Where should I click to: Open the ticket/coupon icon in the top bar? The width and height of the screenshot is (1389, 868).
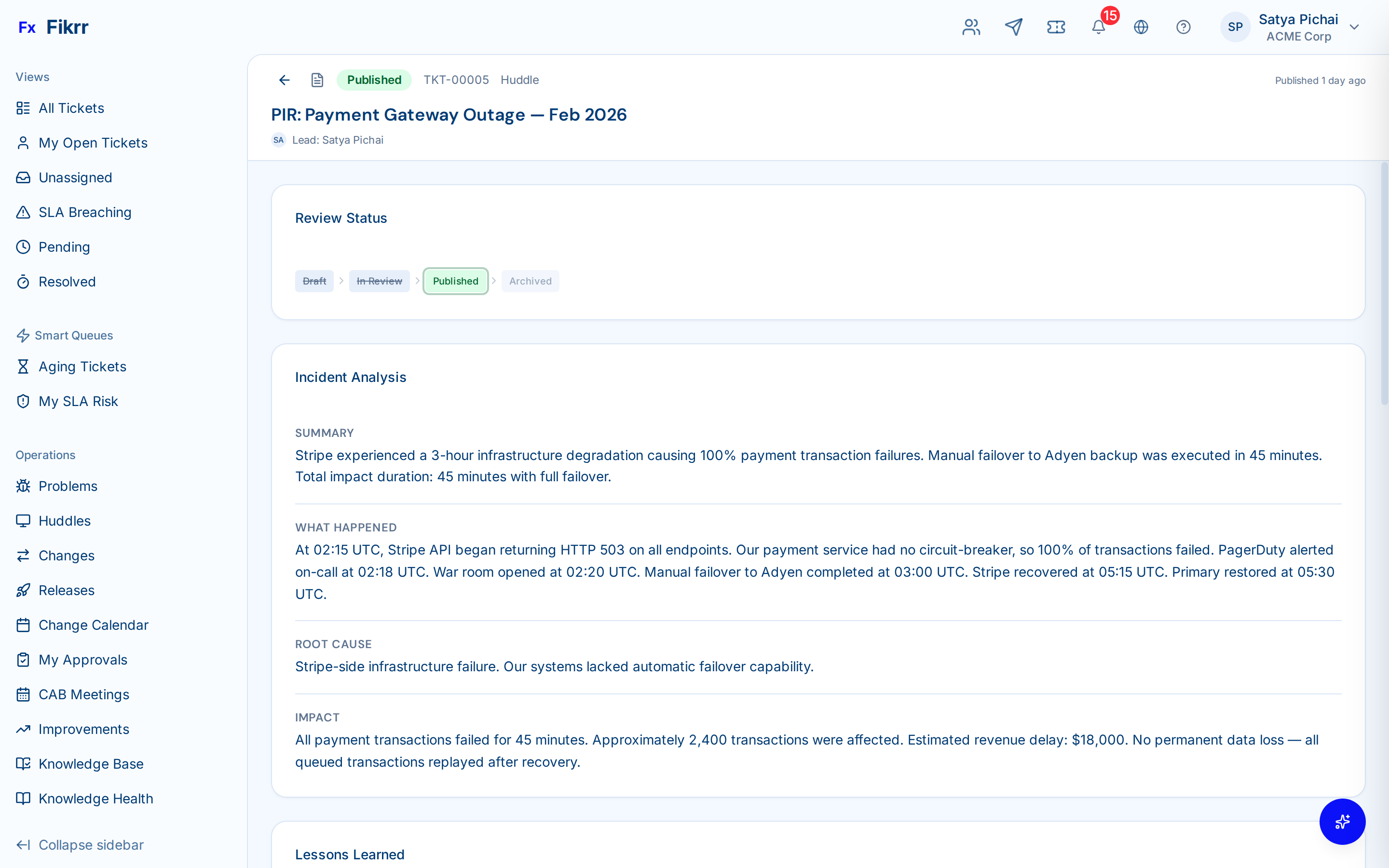click(1056, 27)
